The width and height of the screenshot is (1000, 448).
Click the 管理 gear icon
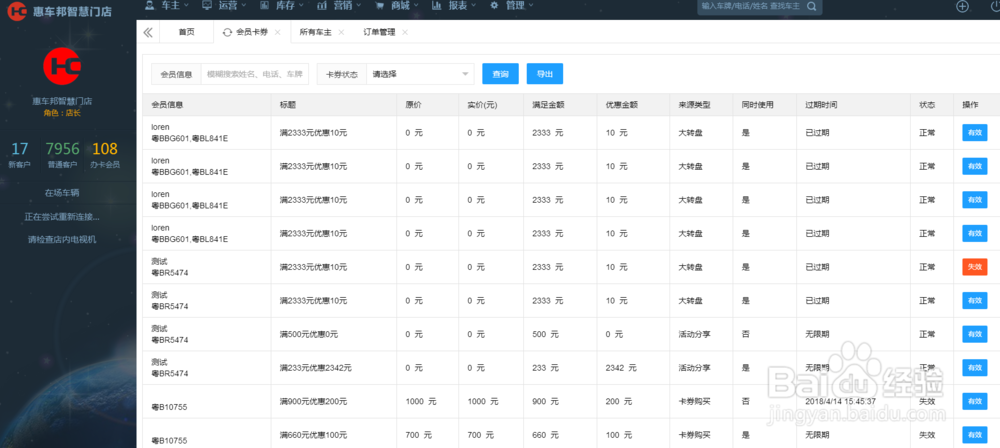(494, 5)
